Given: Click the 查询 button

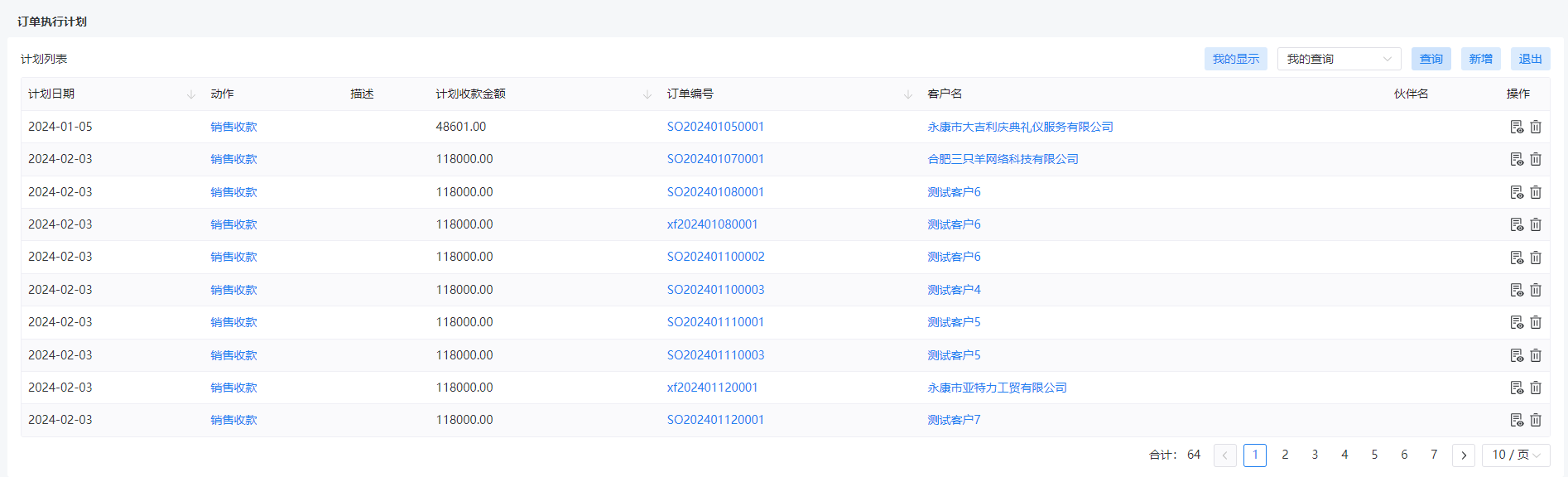Looking at the screenshot, I should [1431, 59].
